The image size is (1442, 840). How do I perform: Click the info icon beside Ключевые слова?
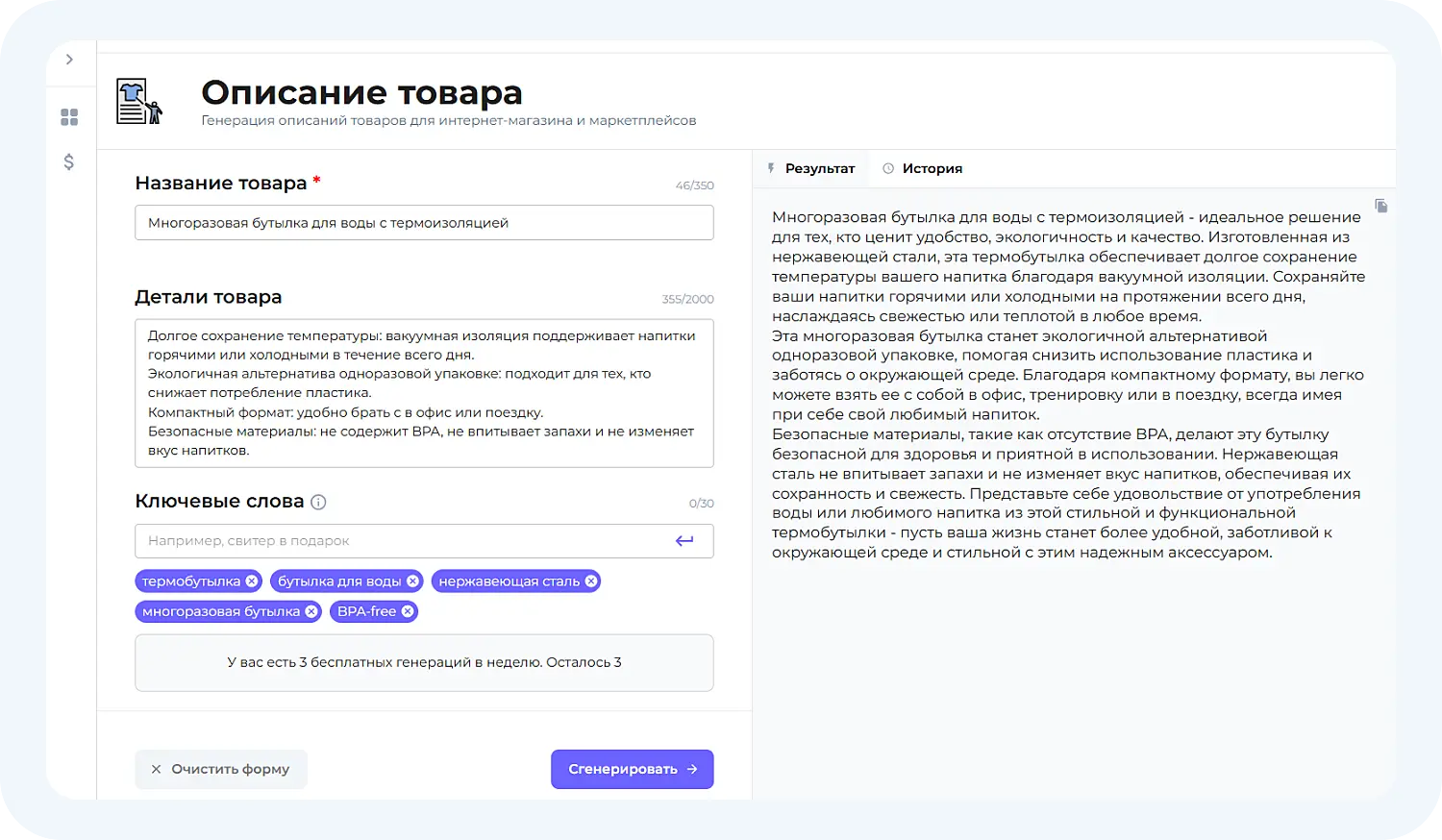pyautogui.click(x=318, y=502)
